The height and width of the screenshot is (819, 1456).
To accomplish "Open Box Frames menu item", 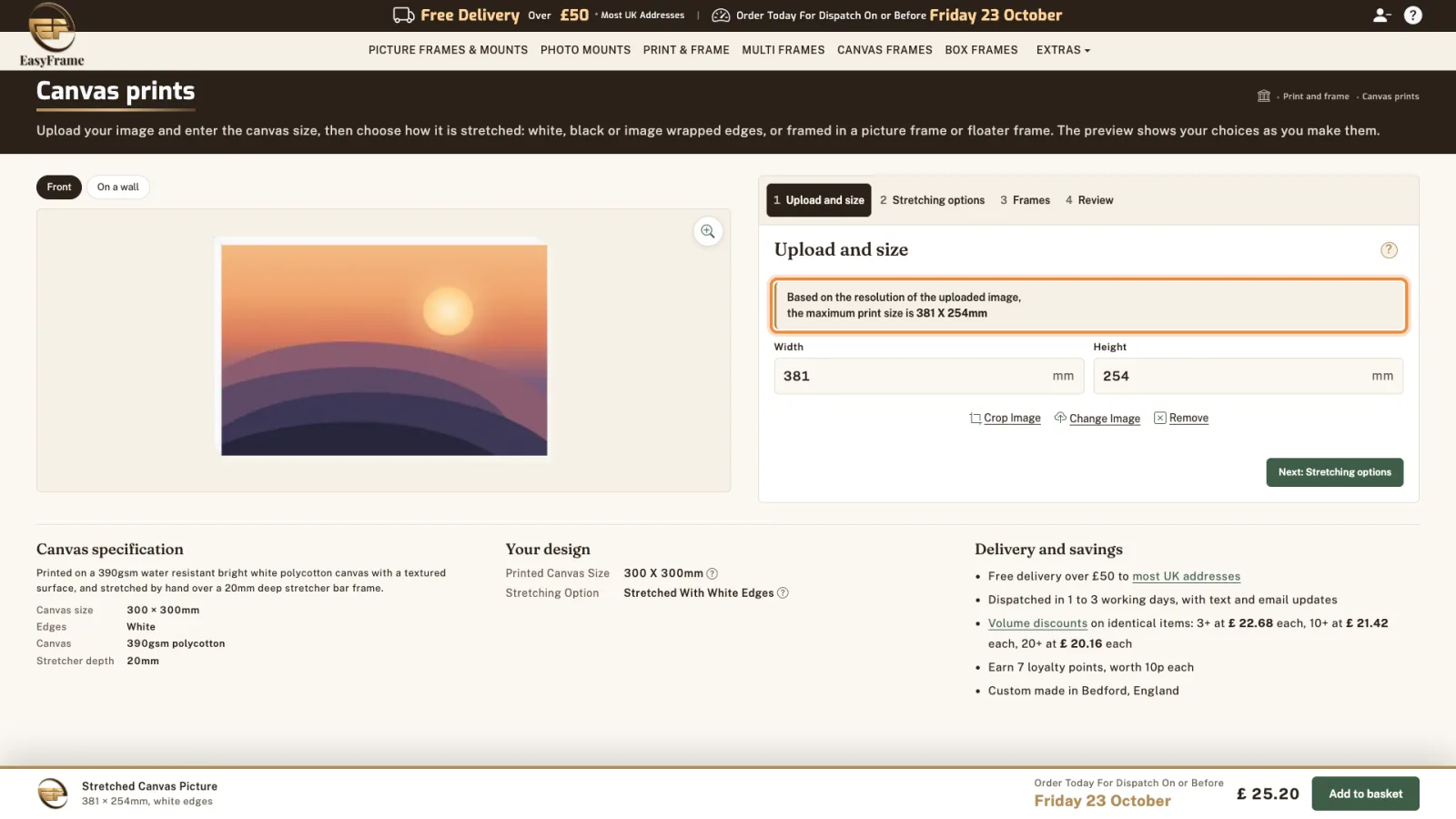I will pyautogui.click(x=981, y=50).
